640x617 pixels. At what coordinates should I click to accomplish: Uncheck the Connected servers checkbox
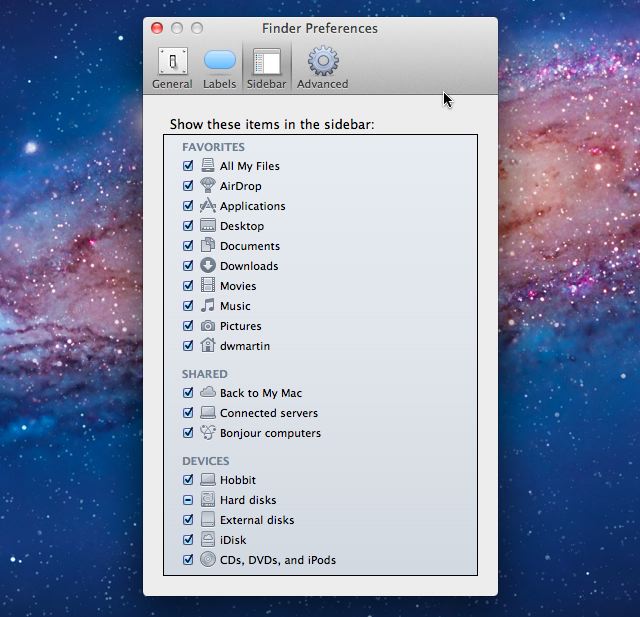click(x=188, y=413)
